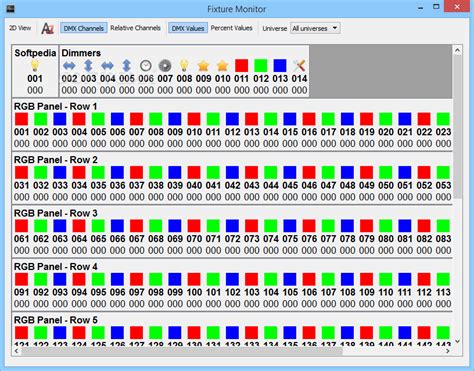Click the Dimmers blue swatch for channel 013
Screen dimensions: 474x371
click(280, 66)
